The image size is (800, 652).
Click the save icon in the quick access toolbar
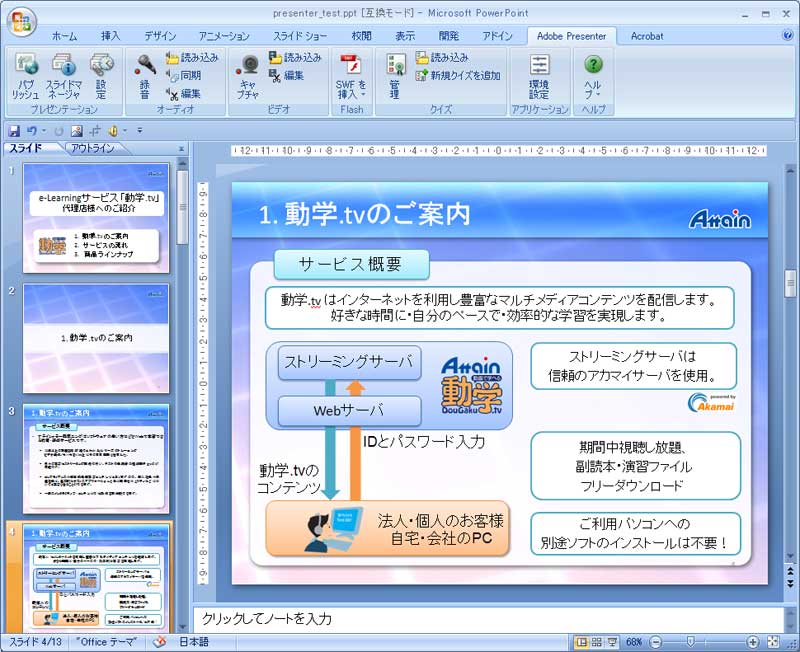click(14, 131)
